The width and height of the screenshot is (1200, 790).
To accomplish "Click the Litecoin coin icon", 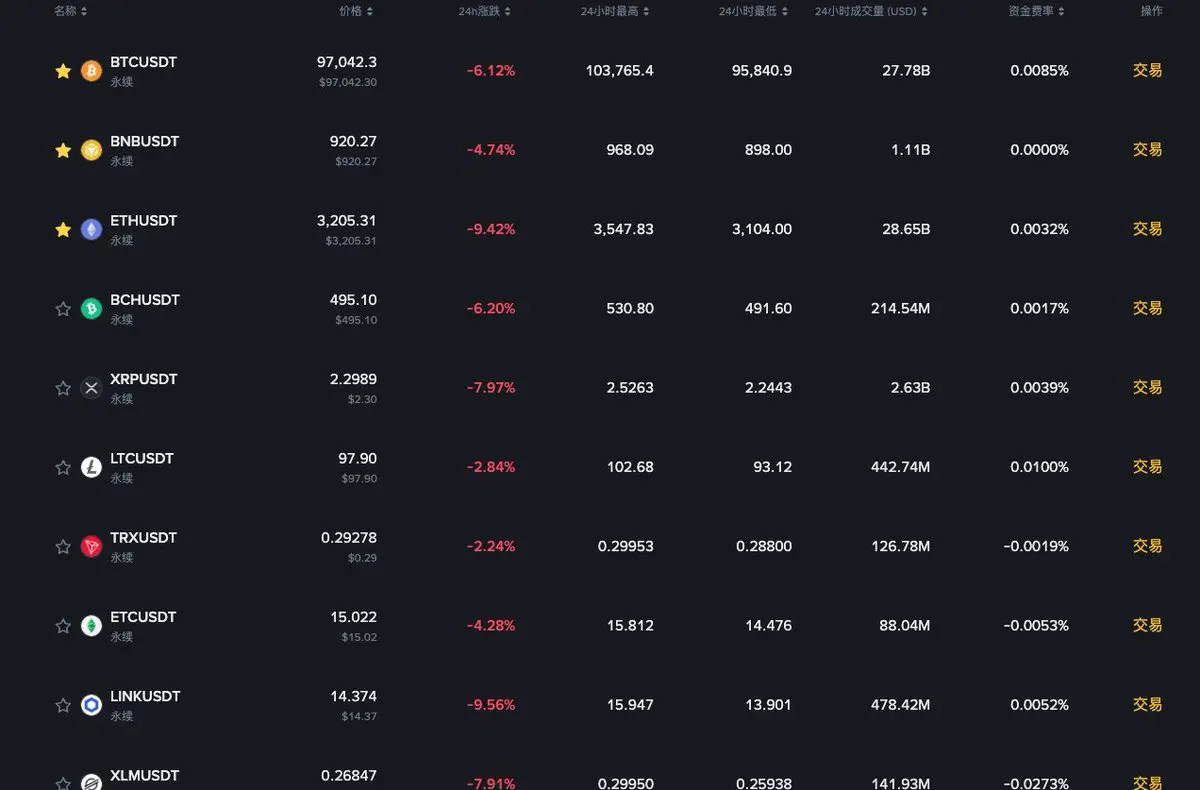I will pyautogui.click(x=91, y=467).
